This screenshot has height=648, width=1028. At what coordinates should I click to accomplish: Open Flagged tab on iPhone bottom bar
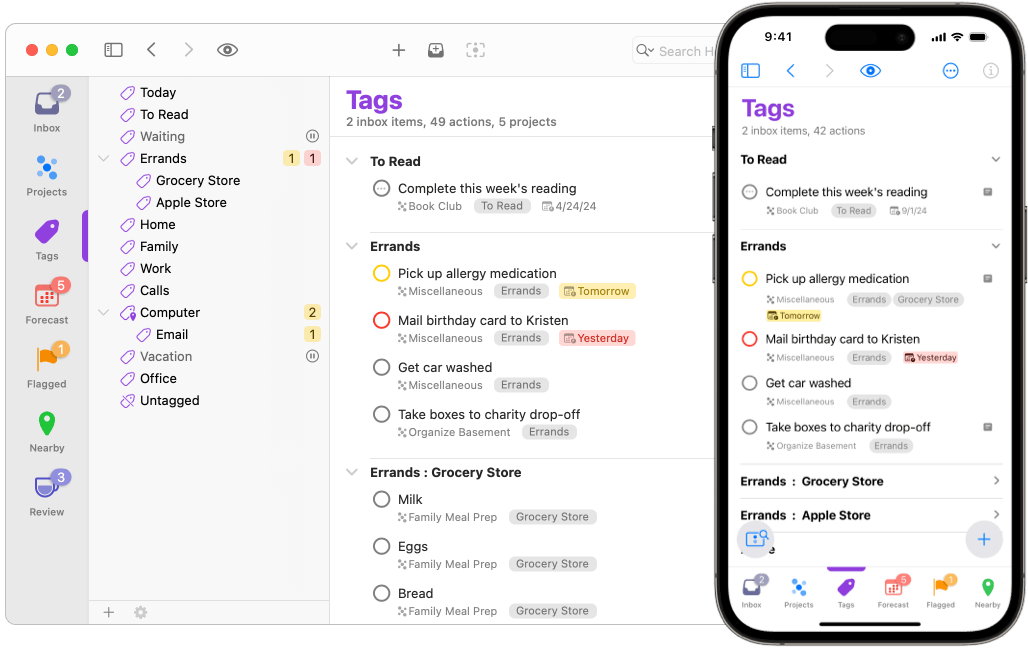tap(941, 592)
